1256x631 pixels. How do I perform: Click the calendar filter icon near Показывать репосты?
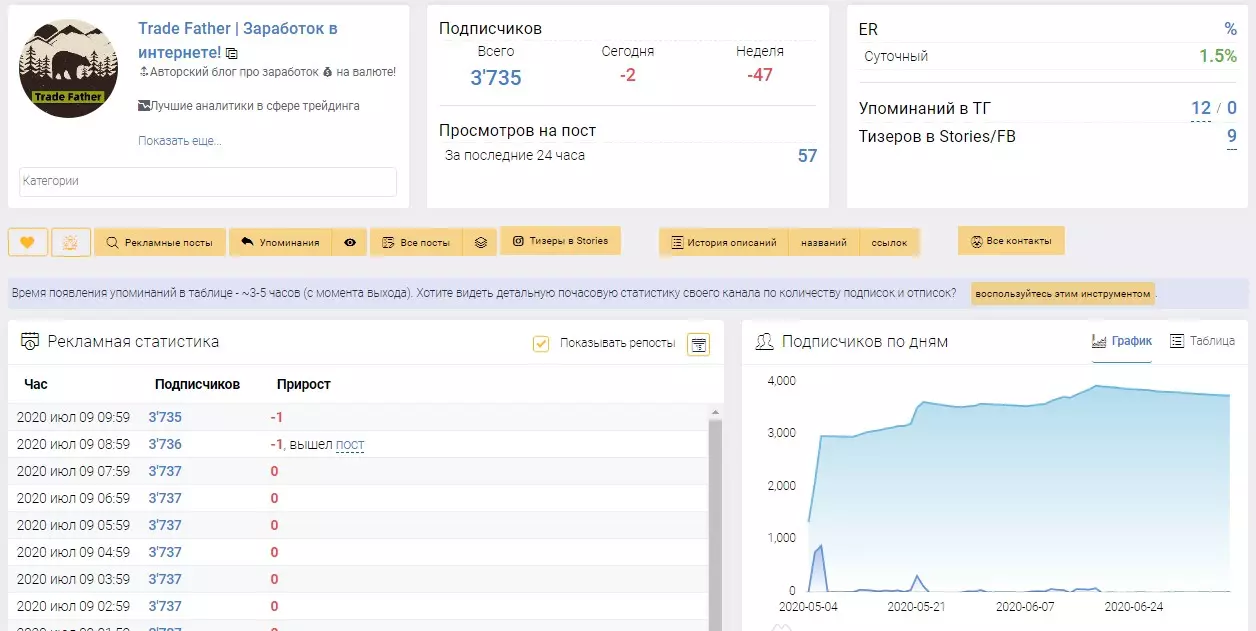pyautogui.click(x=699, y=344)
